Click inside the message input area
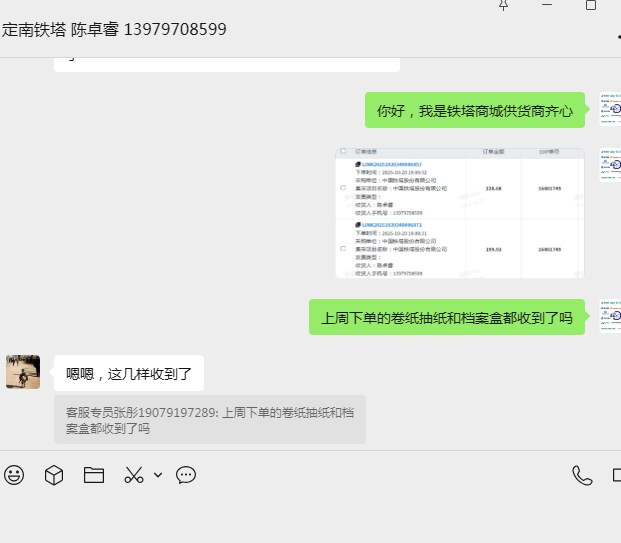This screenshot has width=621, height=543. pos(300,515)
